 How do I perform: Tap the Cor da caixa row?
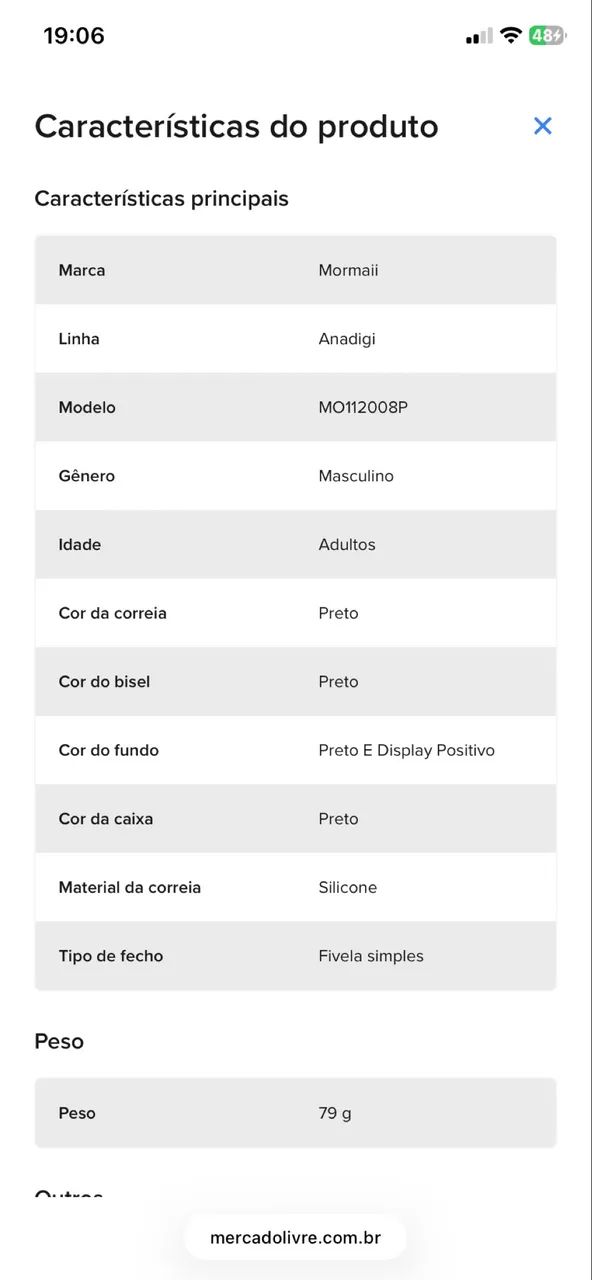tap(296, 819)
